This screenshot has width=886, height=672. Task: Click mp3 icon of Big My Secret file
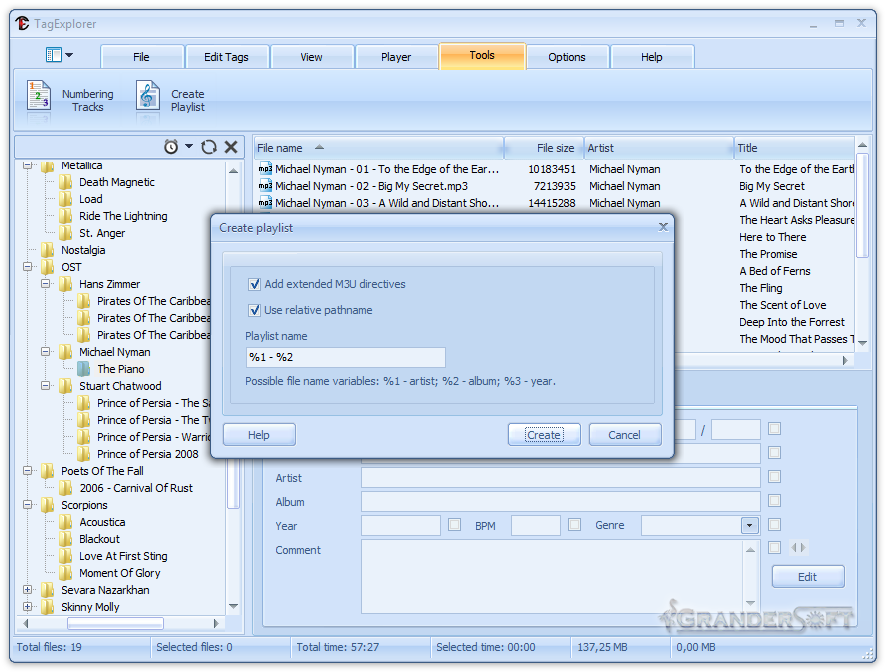click(x=265, y=186)
